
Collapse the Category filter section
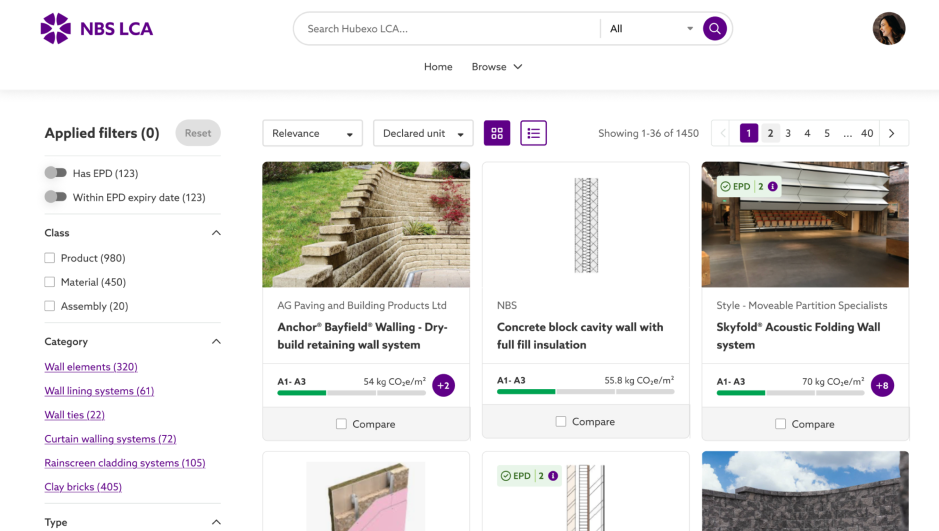click(216, 342)
